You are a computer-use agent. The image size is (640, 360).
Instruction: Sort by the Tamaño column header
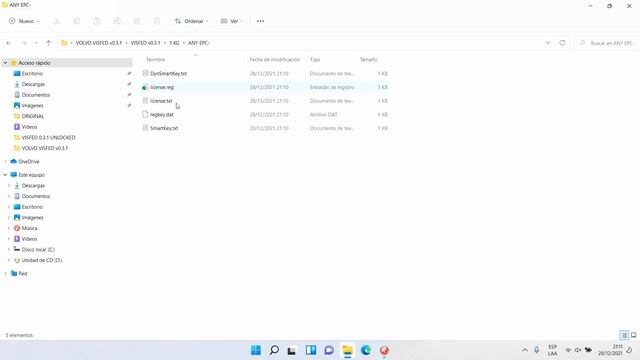368,60
